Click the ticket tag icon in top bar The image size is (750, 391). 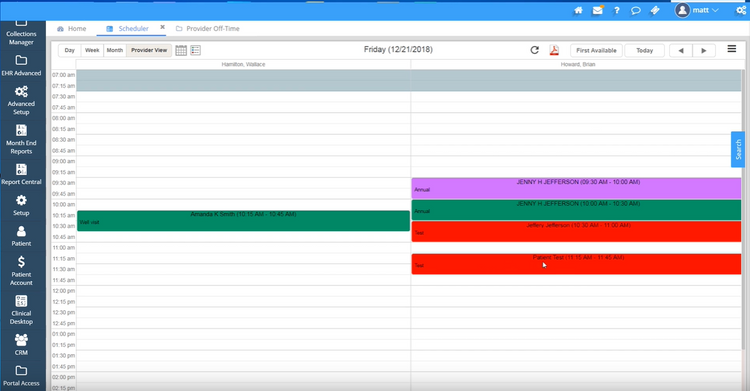655,10
